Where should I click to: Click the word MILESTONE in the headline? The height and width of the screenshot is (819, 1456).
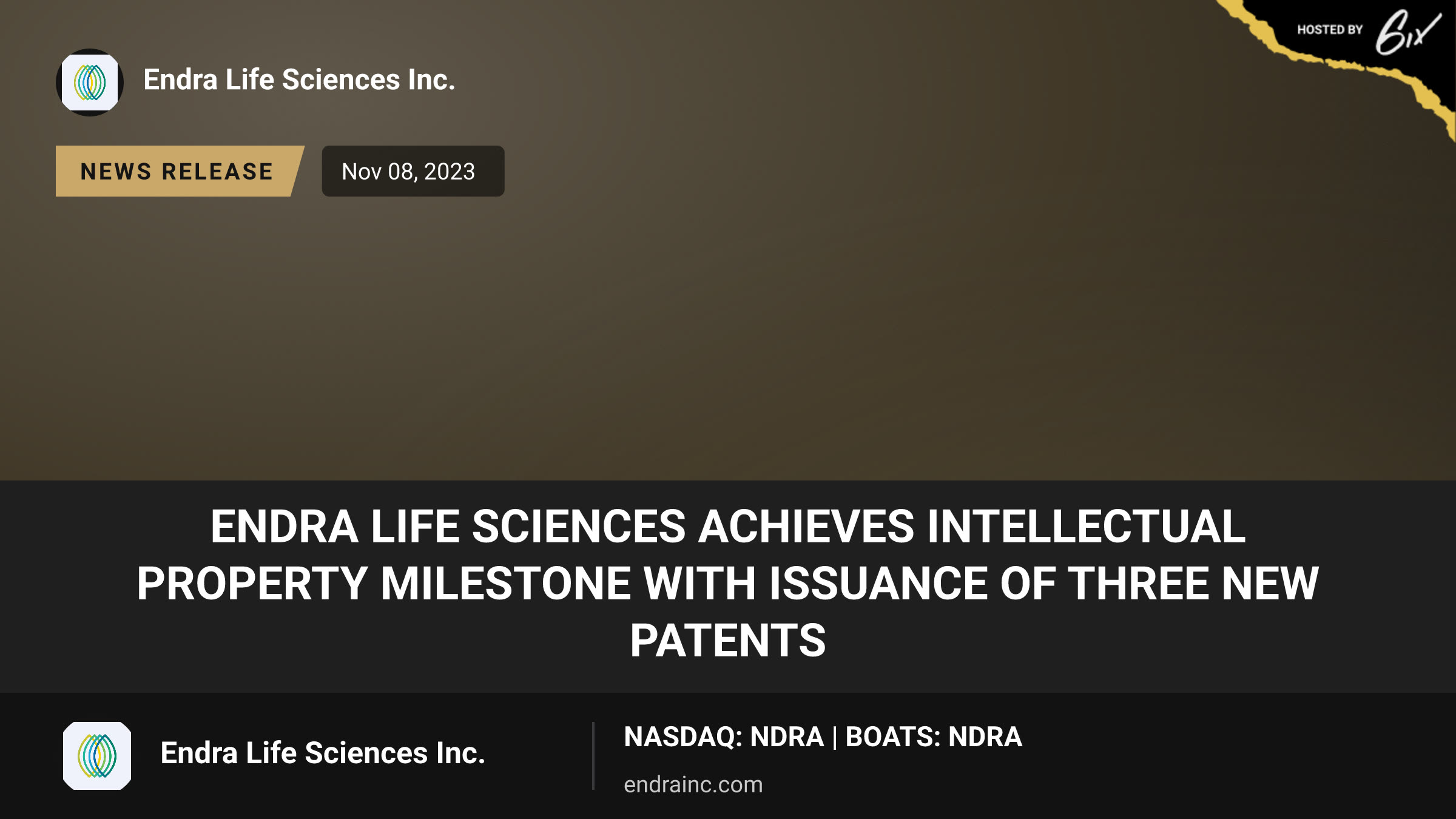pyautogui.click(x=505, y=583)
